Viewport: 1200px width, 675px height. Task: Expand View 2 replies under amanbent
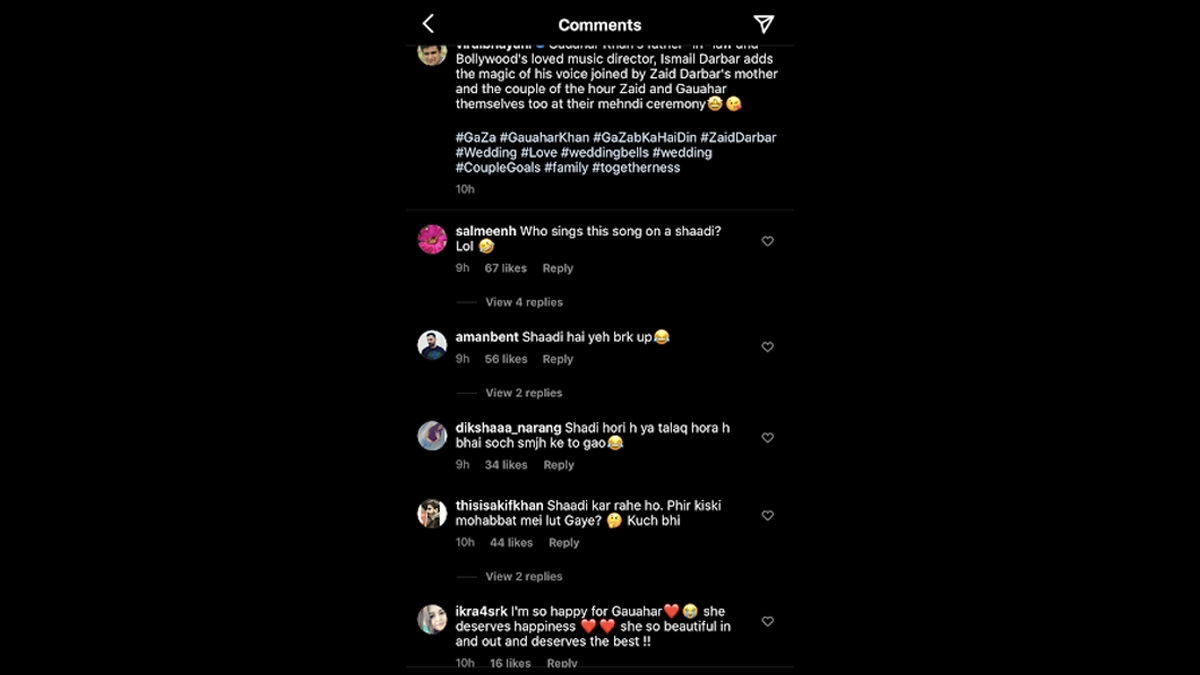524,393
